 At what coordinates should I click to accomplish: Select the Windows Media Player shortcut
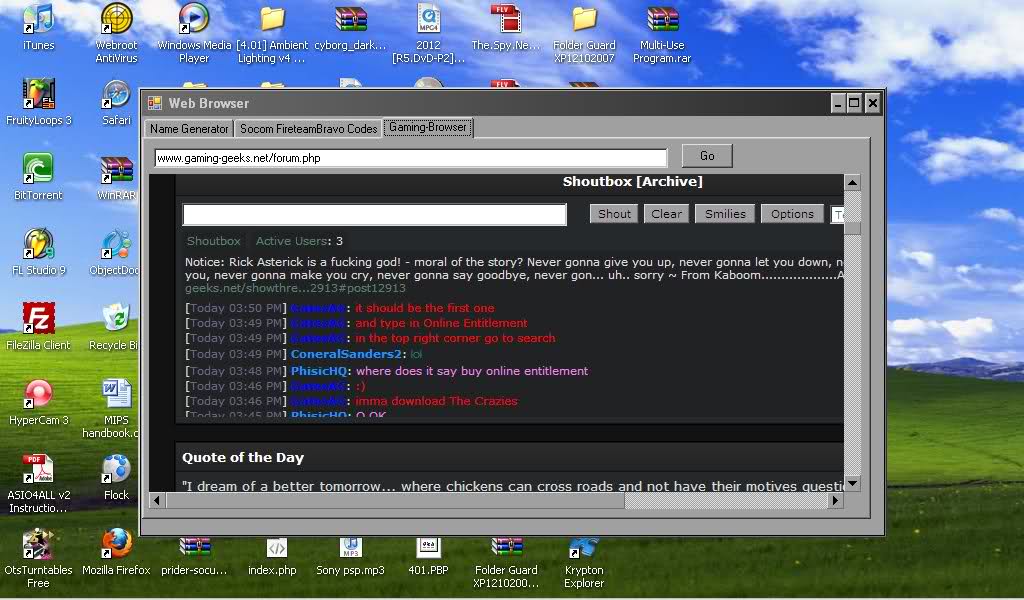(x=194, y=33)
